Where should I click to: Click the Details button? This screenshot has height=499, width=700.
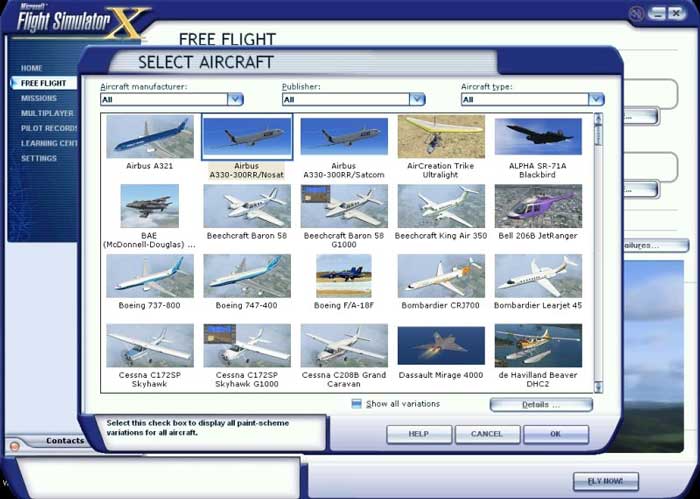click(x=541, y=405)
